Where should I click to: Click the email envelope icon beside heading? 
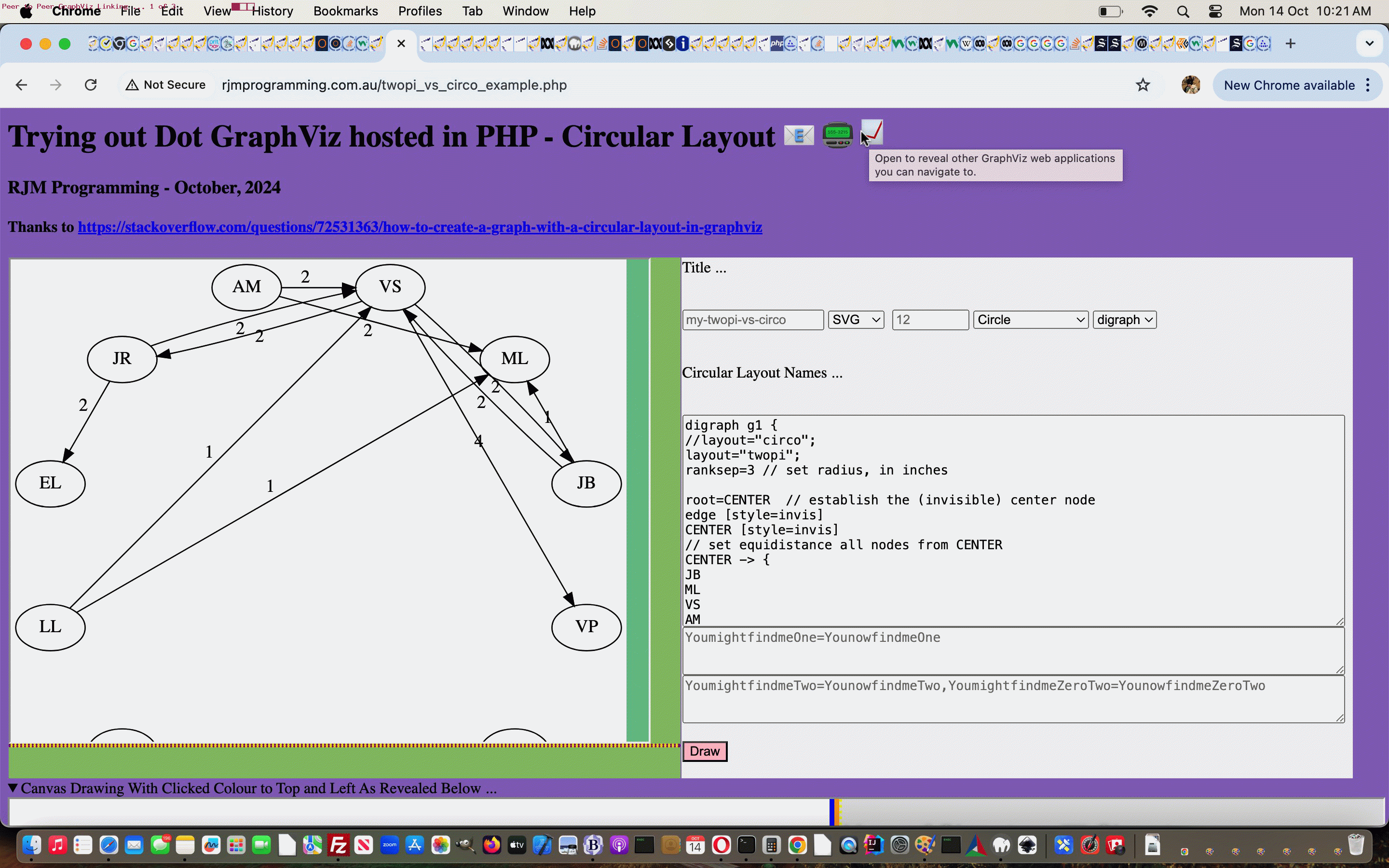click(798, 136)
